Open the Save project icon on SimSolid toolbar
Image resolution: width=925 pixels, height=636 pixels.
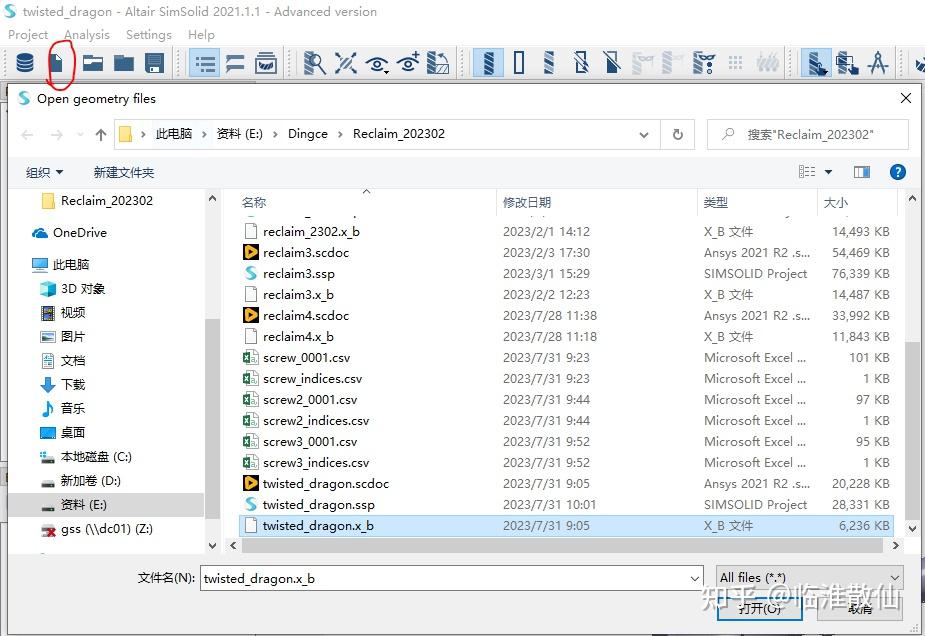coord(152,63)
